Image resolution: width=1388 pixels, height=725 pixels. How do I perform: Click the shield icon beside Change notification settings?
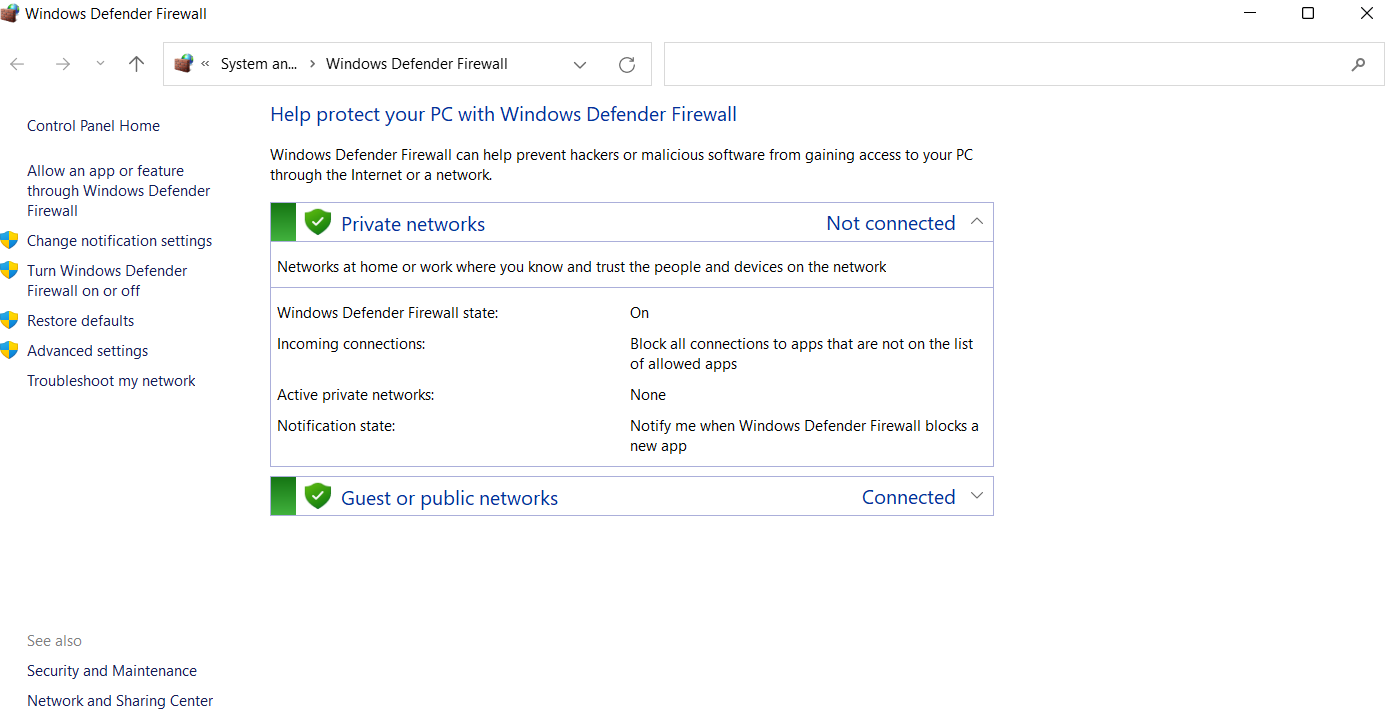click(x=10, y=240)
